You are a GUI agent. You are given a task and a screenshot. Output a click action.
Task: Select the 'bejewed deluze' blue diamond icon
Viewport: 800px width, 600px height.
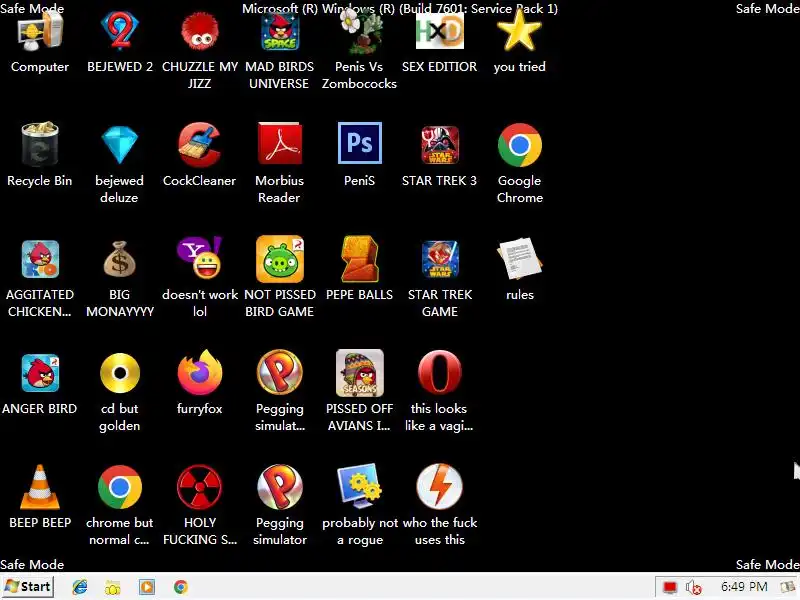click(120, 145)
